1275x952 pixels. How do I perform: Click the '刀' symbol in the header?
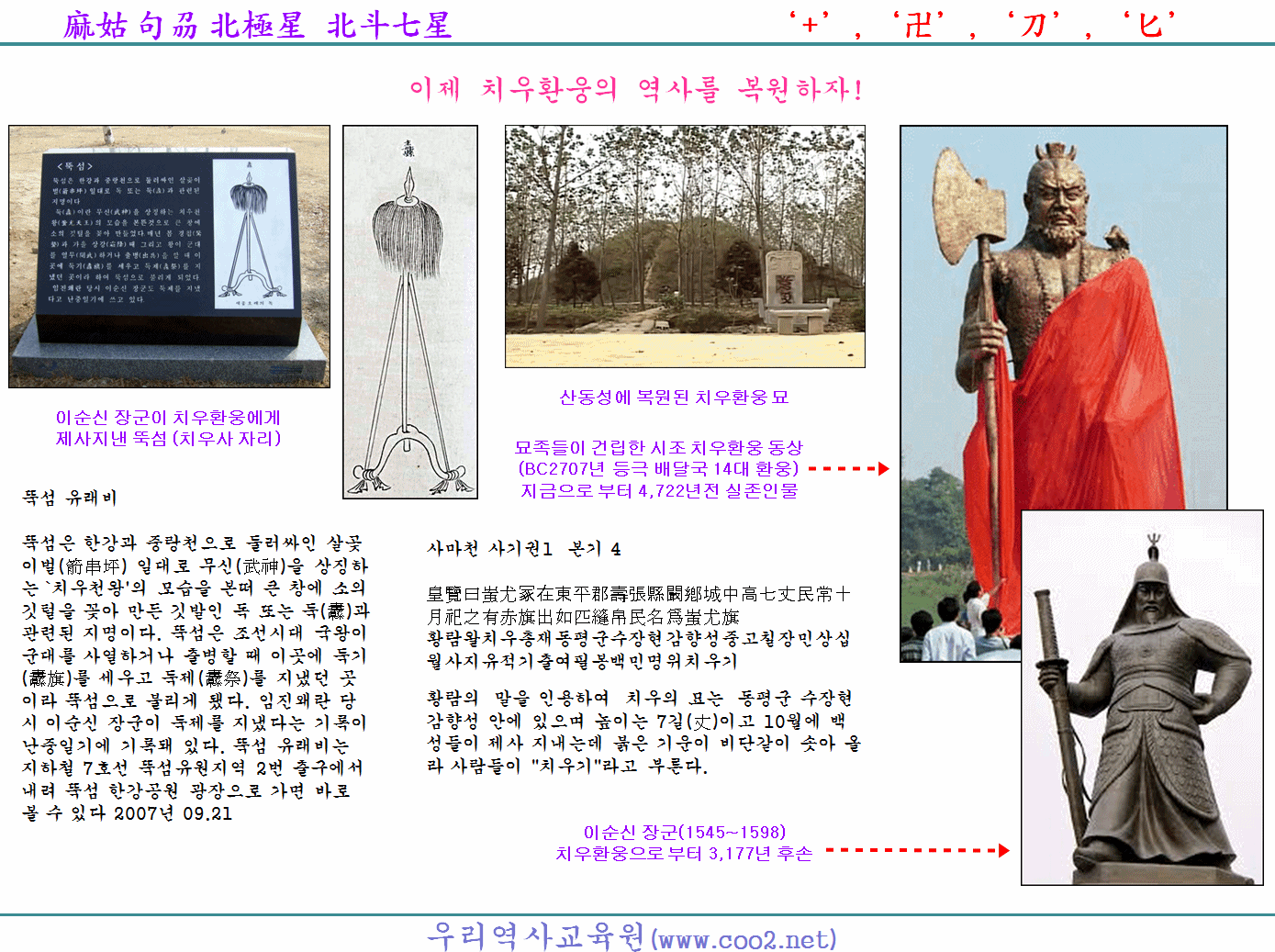(1034, 25)
